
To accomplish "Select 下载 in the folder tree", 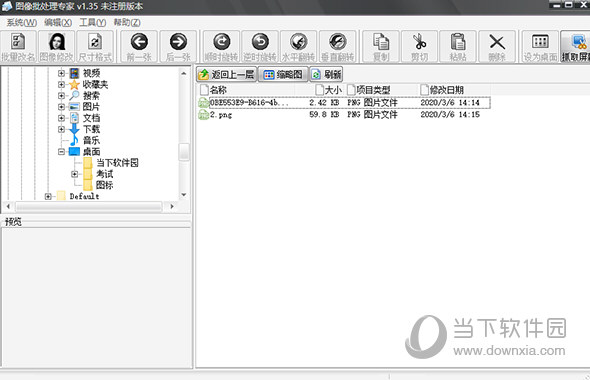I will pos(91,129).
